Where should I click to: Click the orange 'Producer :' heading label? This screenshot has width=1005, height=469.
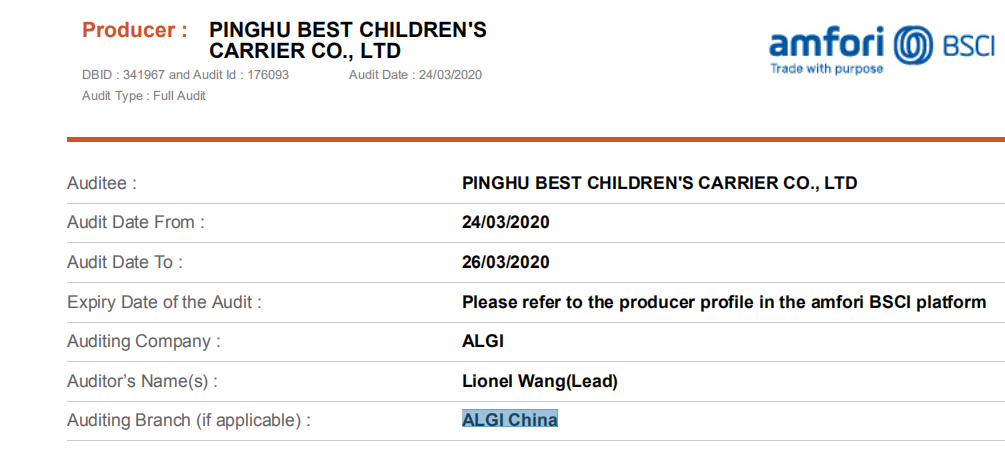pos(135,30)
